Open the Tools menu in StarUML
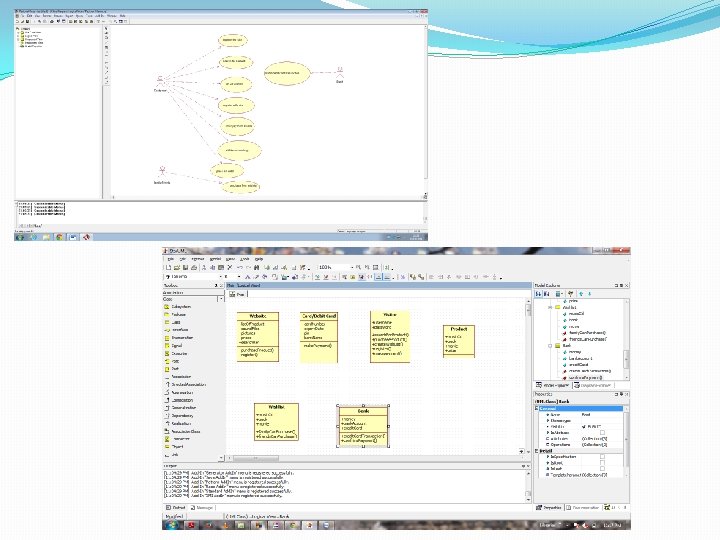Viewport: 720px width, 540px height. tap(245, 259)
